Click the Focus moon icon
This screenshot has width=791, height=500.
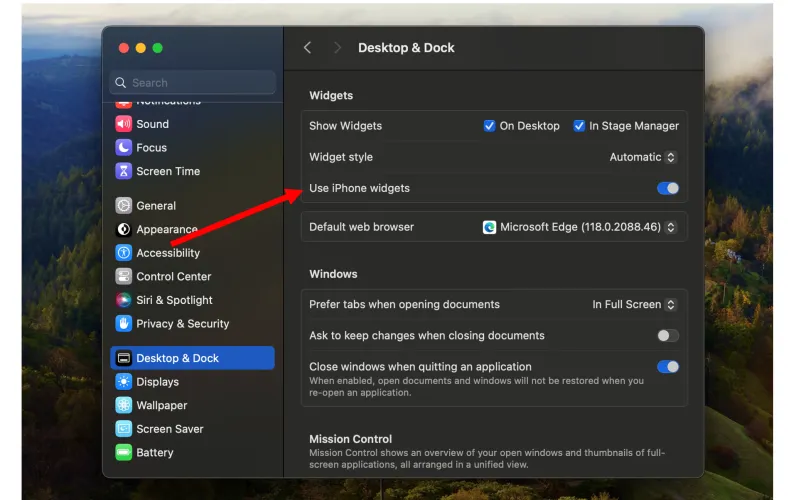pyautogui.click(x=123, y=148)
